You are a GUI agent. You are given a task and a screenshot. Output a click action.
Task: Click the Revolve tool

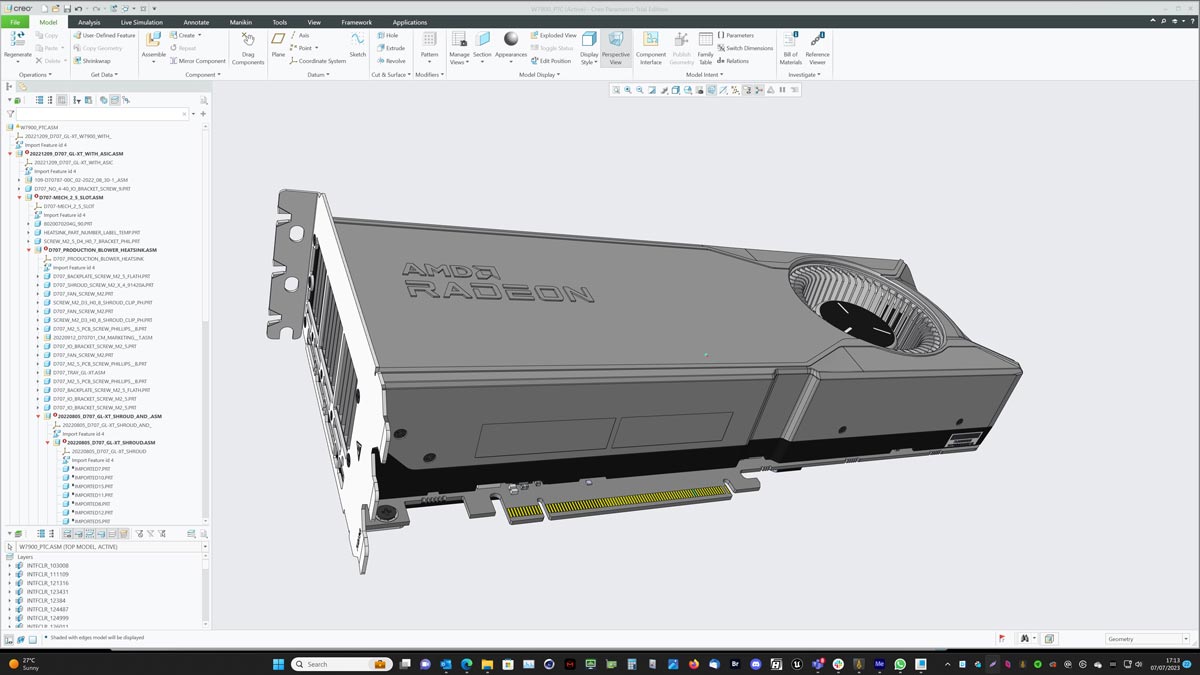tap(391, 61)
